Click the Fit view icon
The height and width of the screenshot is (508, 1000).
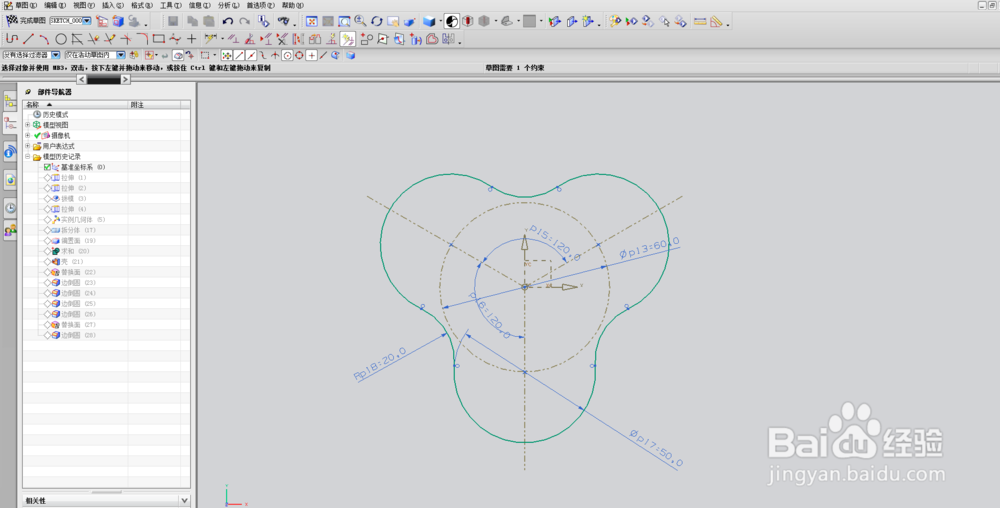click(311, 21)
